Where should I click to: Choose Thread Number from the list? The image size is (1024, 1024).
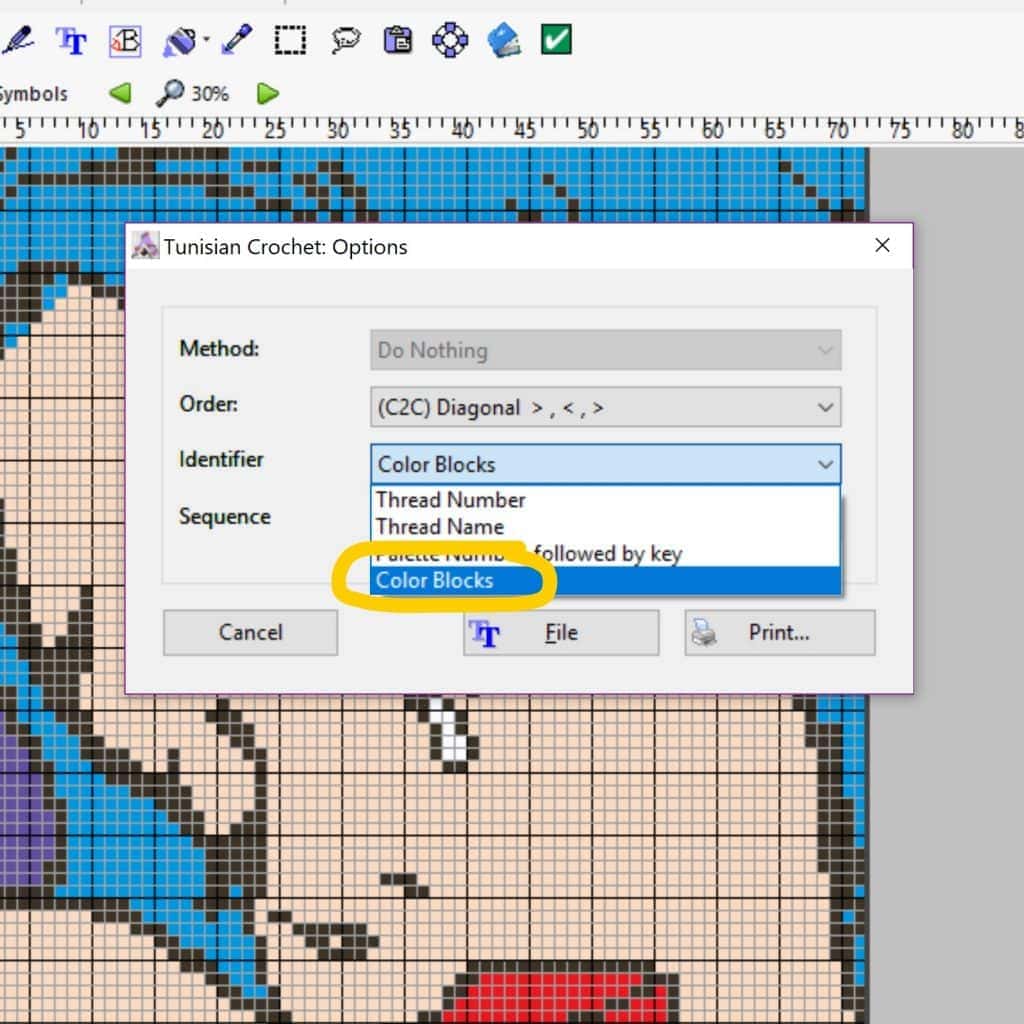(605, 500)
